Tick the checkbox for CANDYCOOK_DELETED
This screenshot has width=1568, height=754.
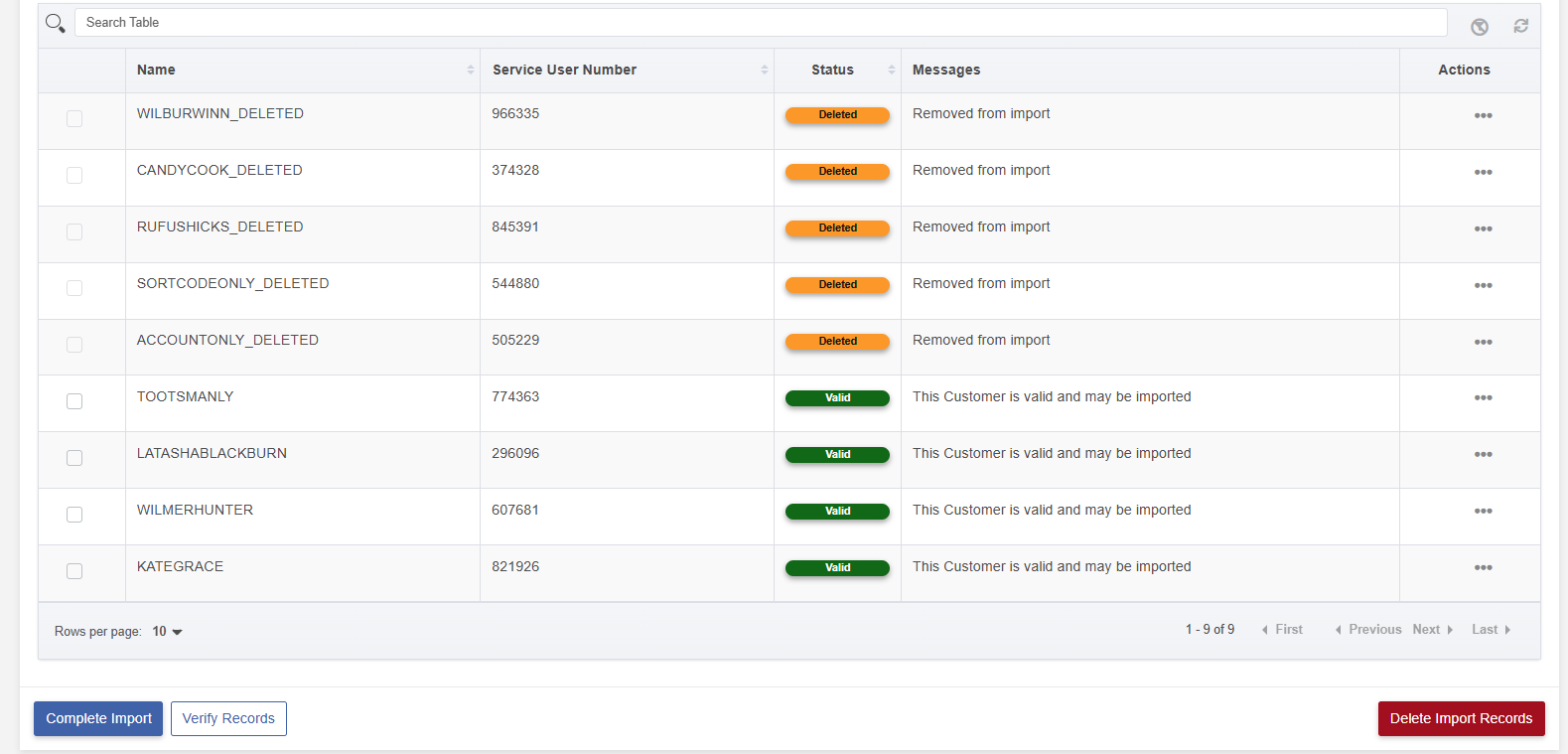pyautogui.click(x=74, y=176)
